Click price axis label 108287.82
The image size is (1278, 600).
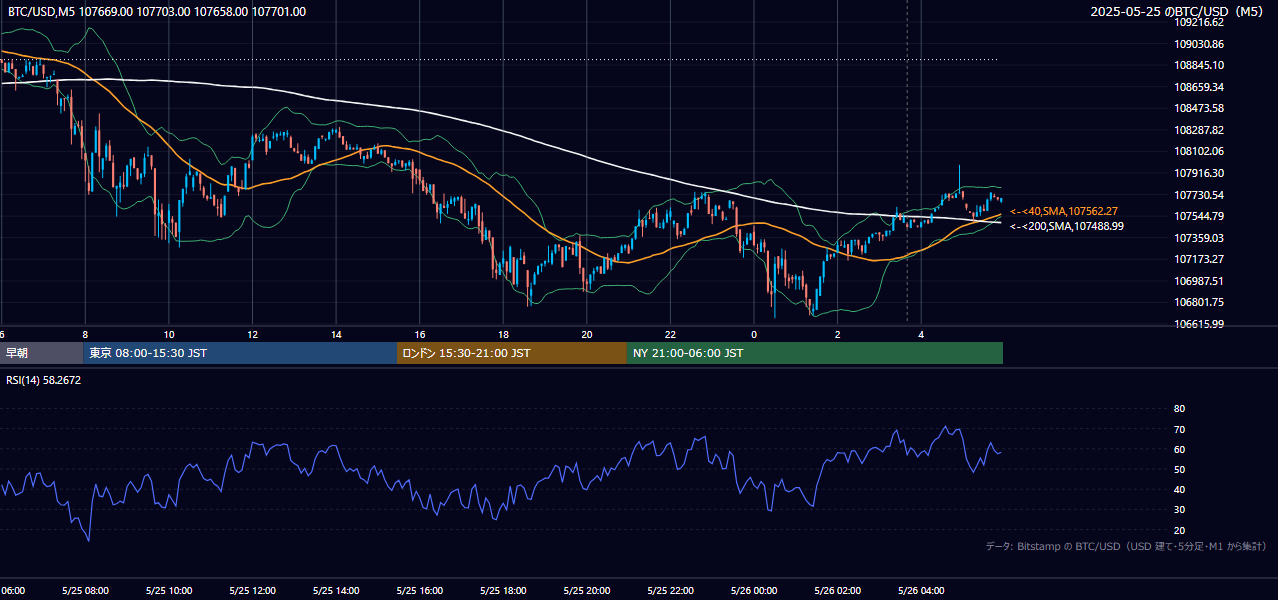pos(1199,130)
